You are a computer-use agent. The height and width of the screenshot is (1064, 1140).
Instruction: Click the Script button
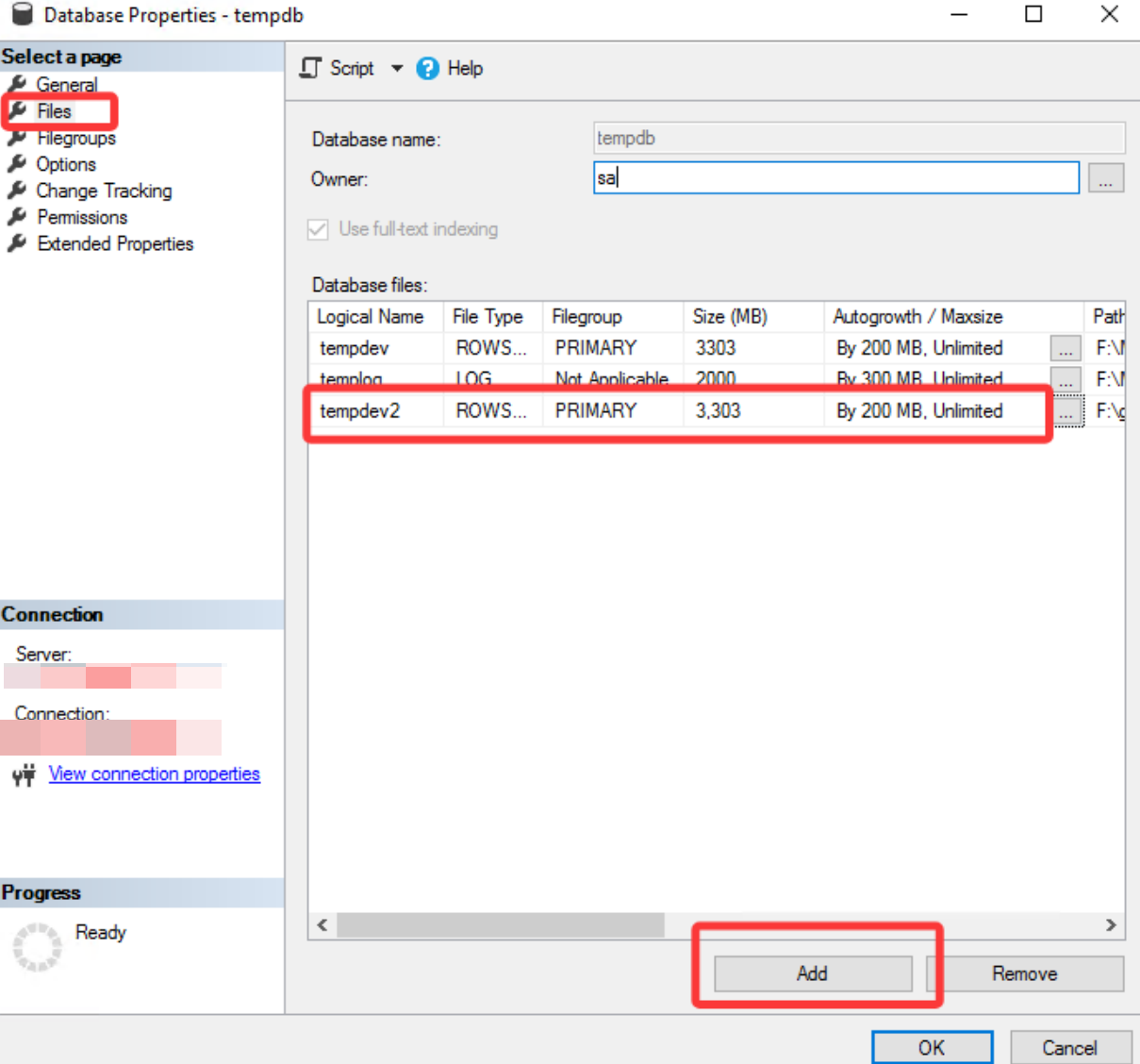point(338,68)
